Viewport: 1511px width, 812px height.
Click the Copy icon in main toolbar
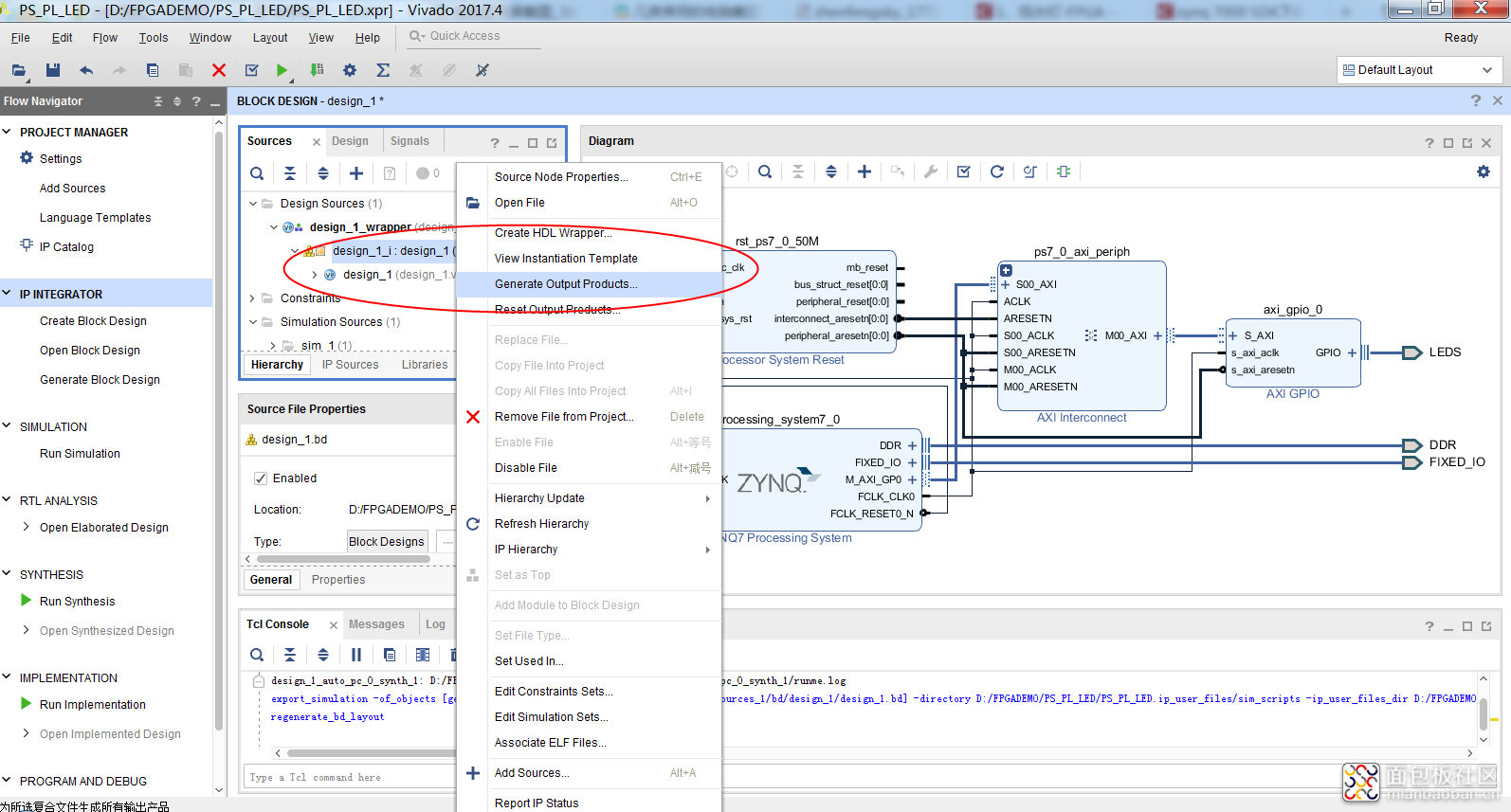coord(153,70)
